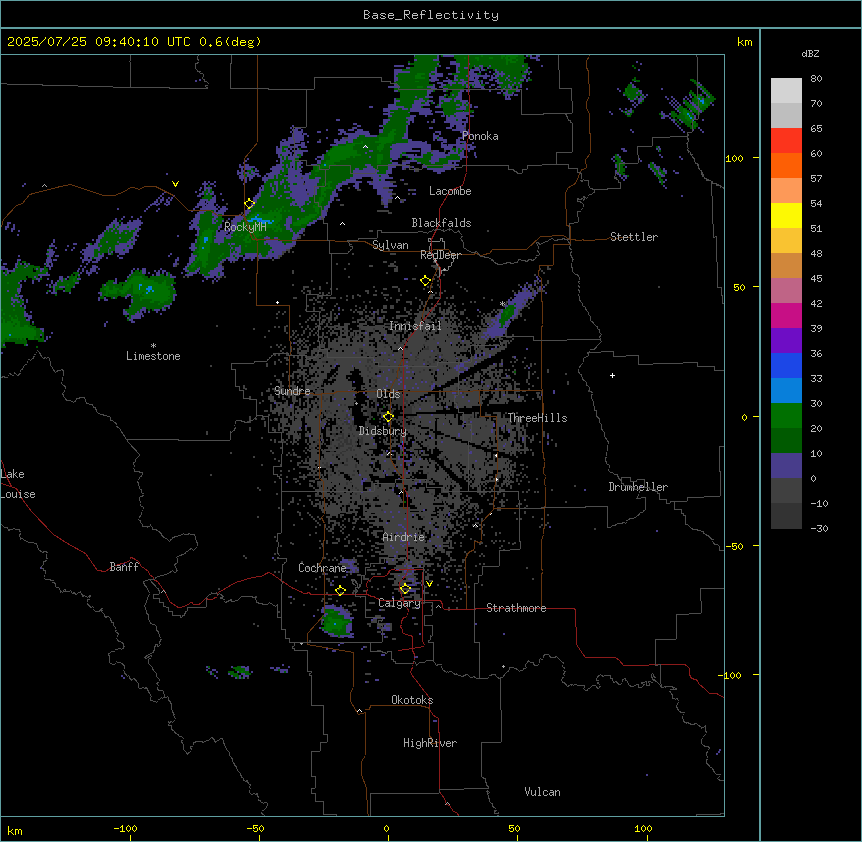Select the white plus marker north of Drumheller

[x=612, y=375]
